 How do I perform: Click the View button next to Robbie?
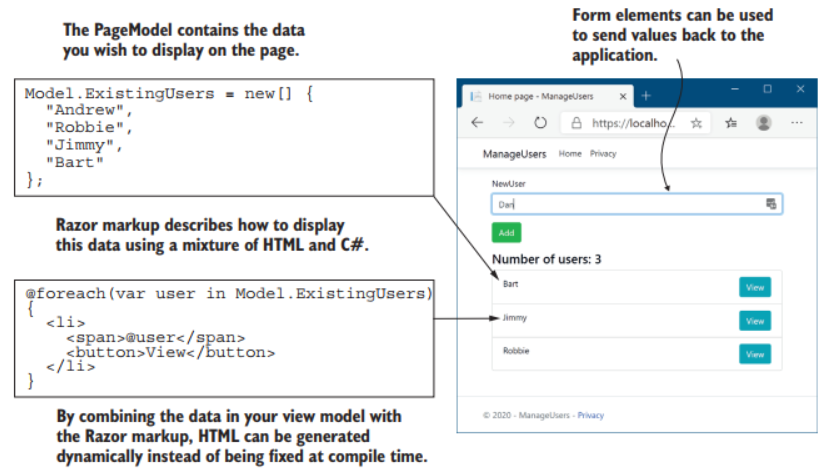[x=755, y=354]
